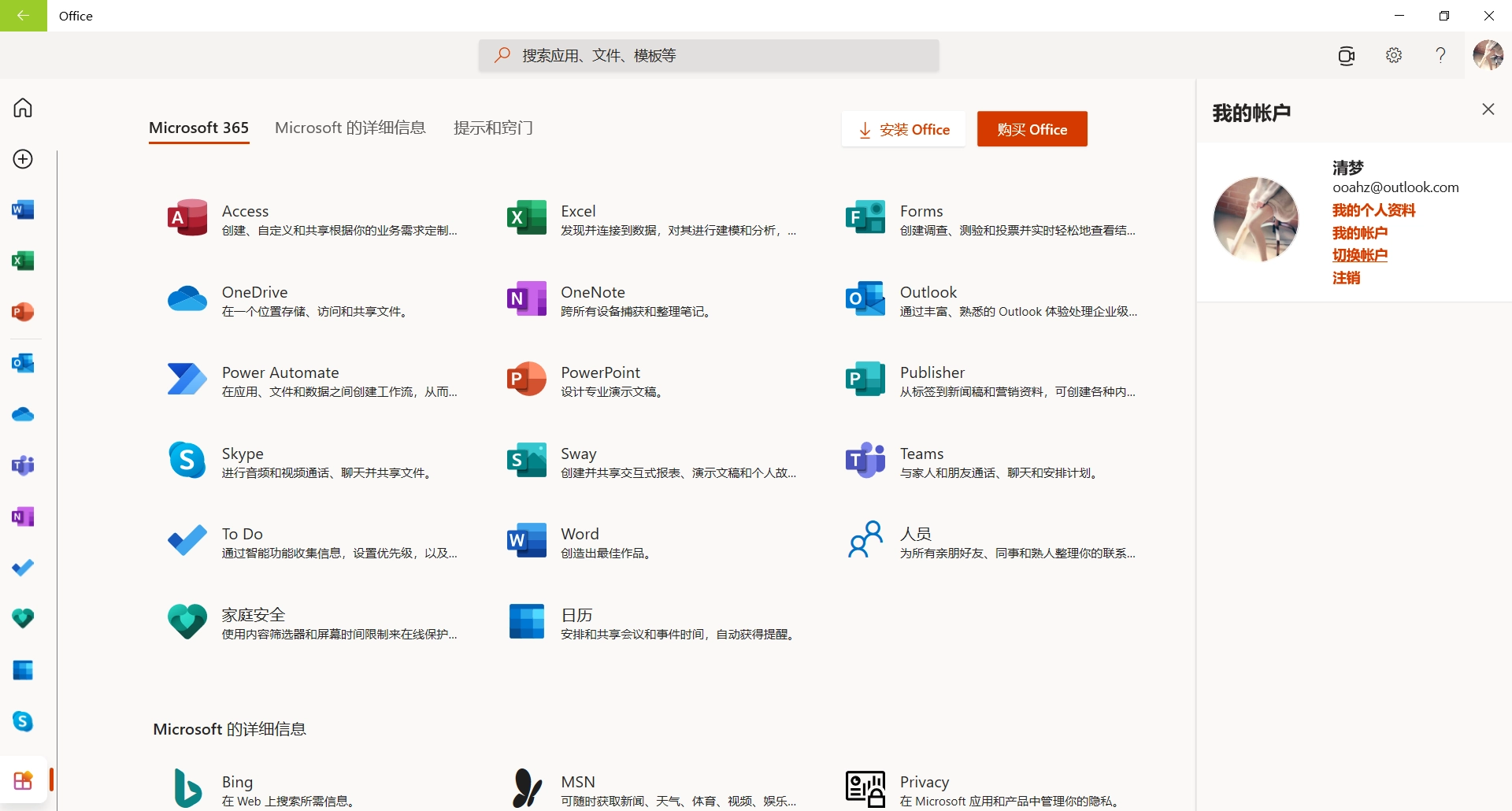
Task: Open Teams from the left sidebar
Action: point(23,465)
